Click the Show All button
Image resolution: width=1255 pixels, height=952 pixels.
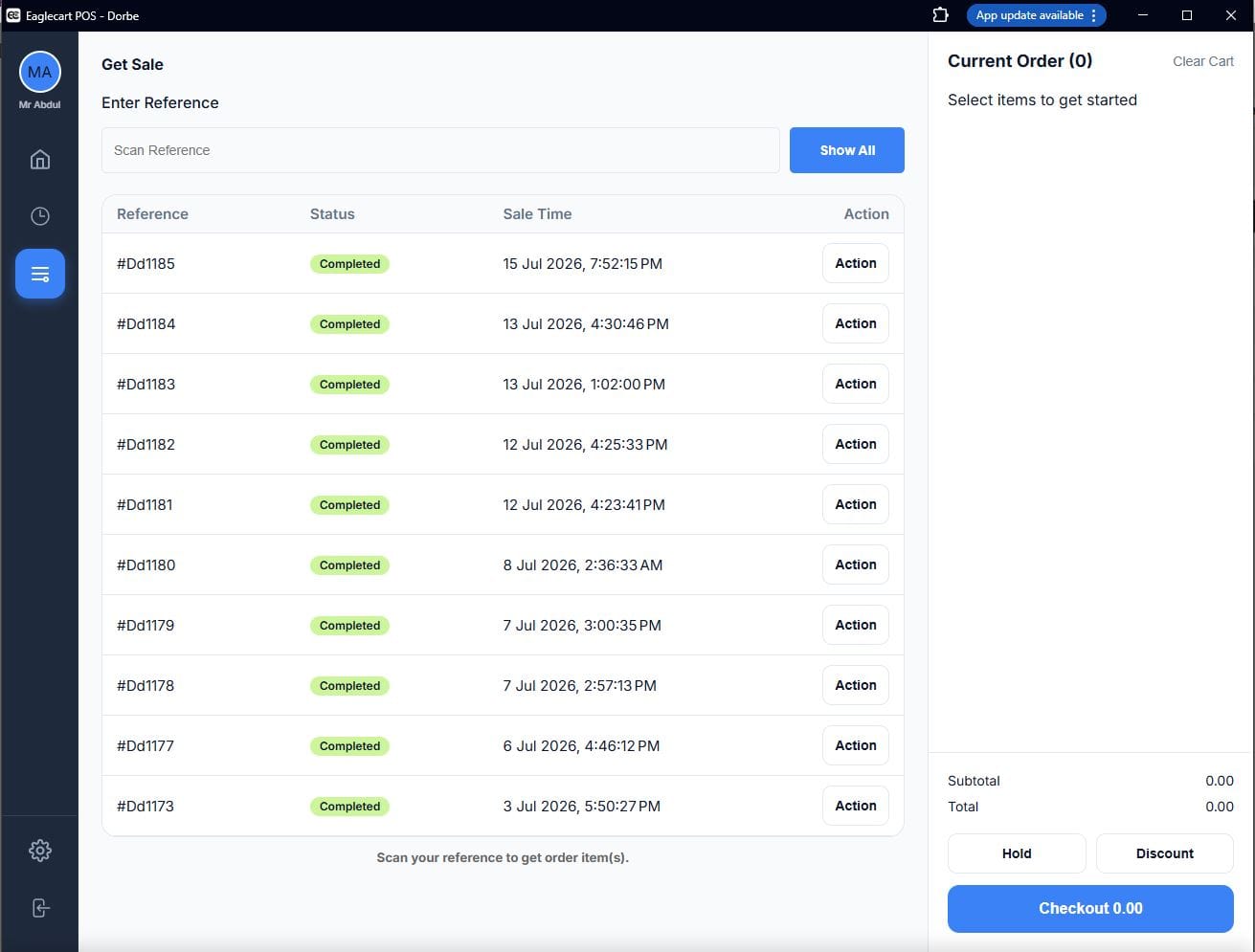click(847, 150)
